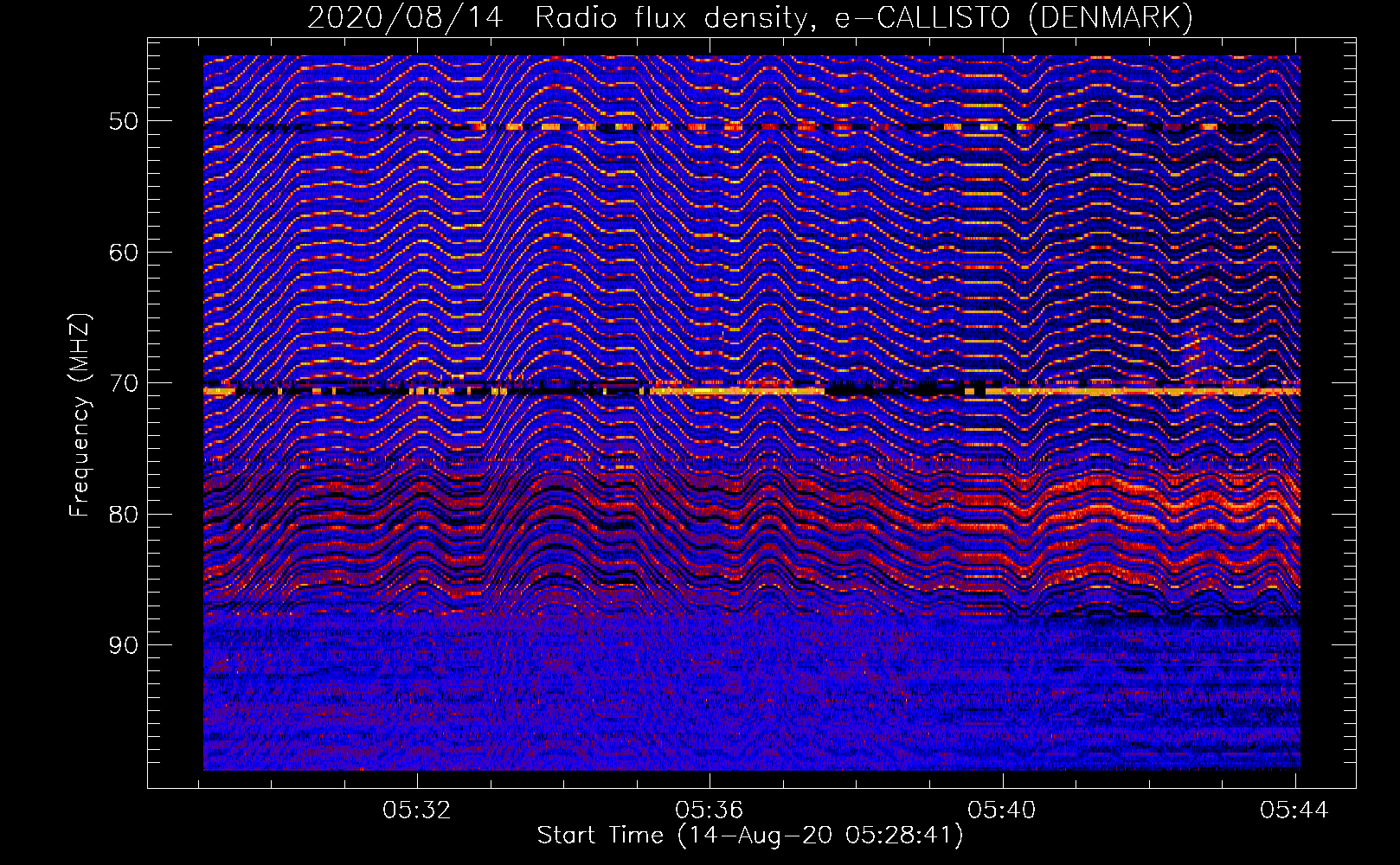This screenshot has width=1400, height=865.
Task: Click the dashed interference line near 50 MHz
Action: [x=752, y=127]
